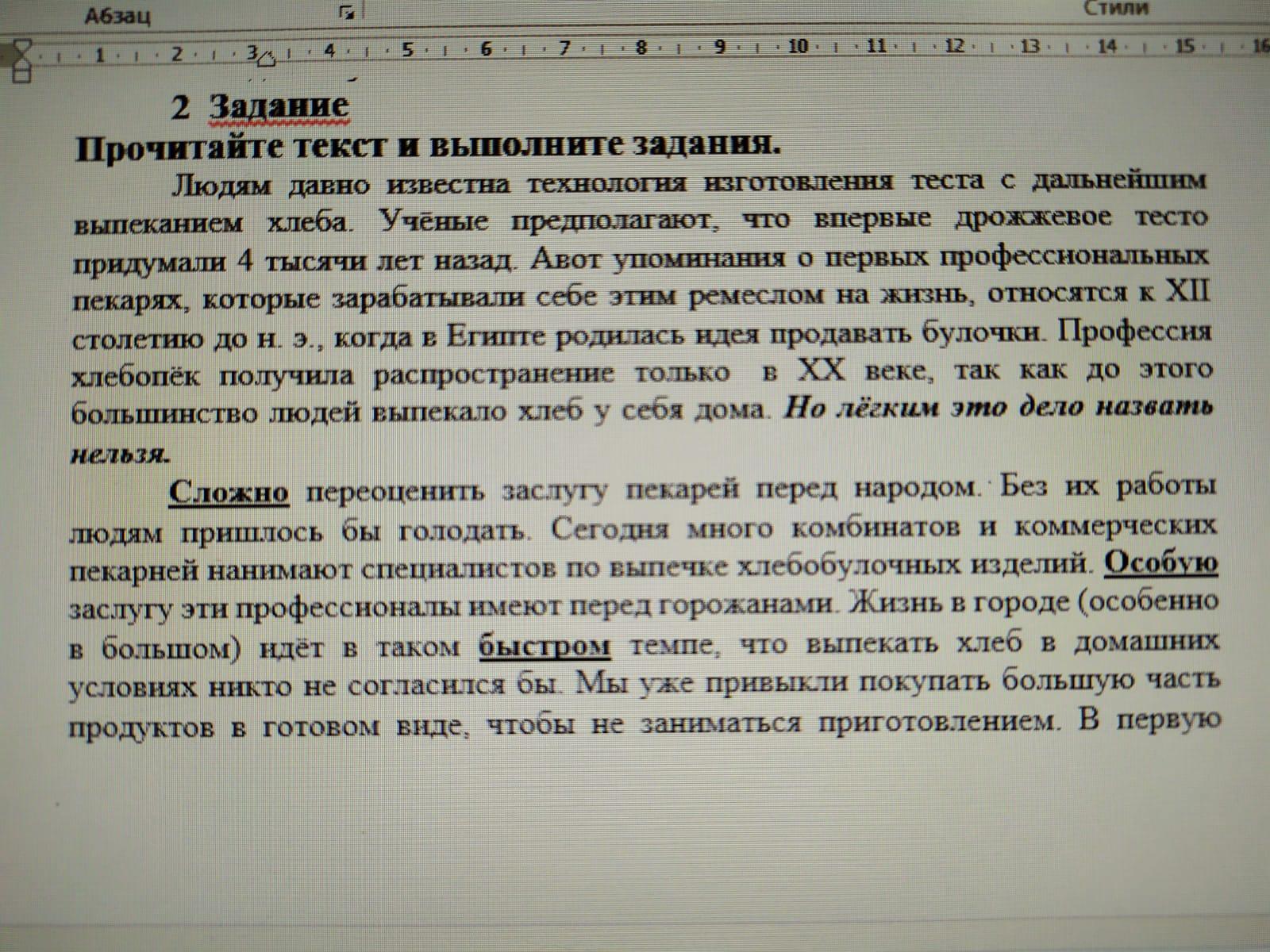
Task: Click the underlined word Сложно
Action: (229, 493)
